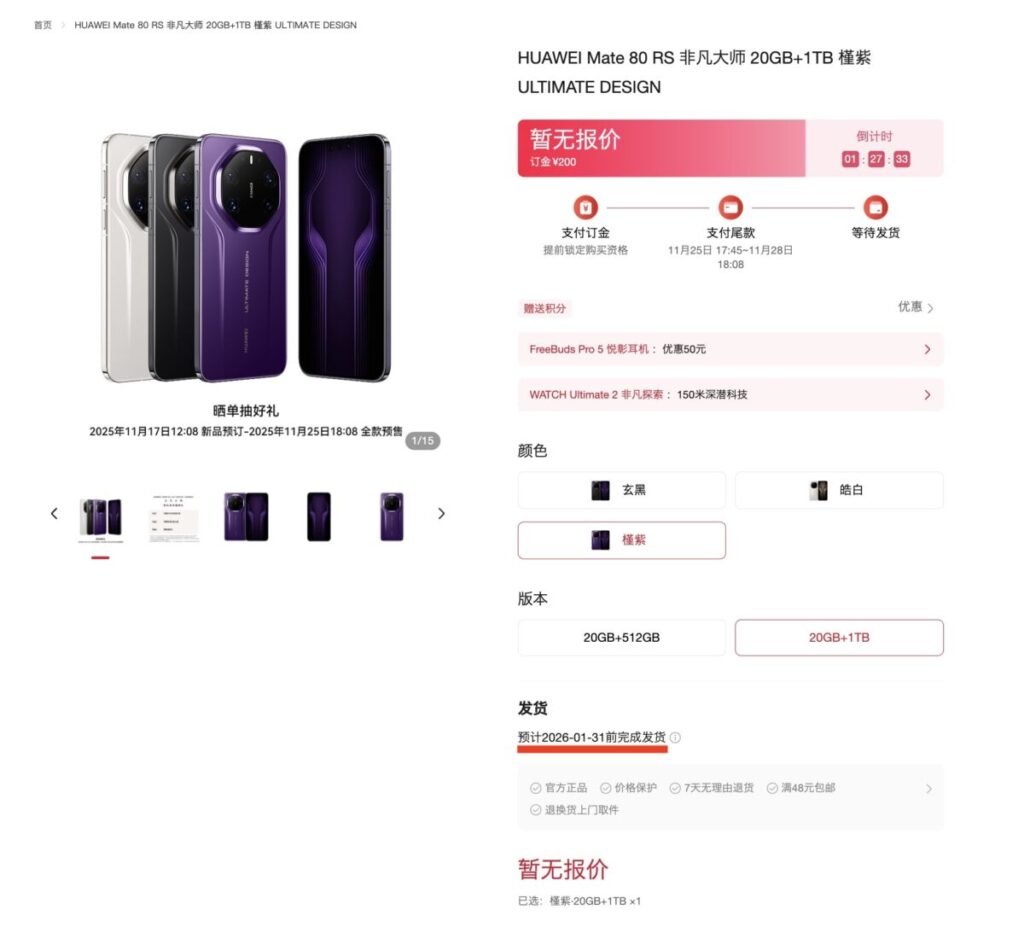Click the 等待发货 shipping step icon
Image resolution: width=1024 pixels, height=927 pixels.
[875, 208]
